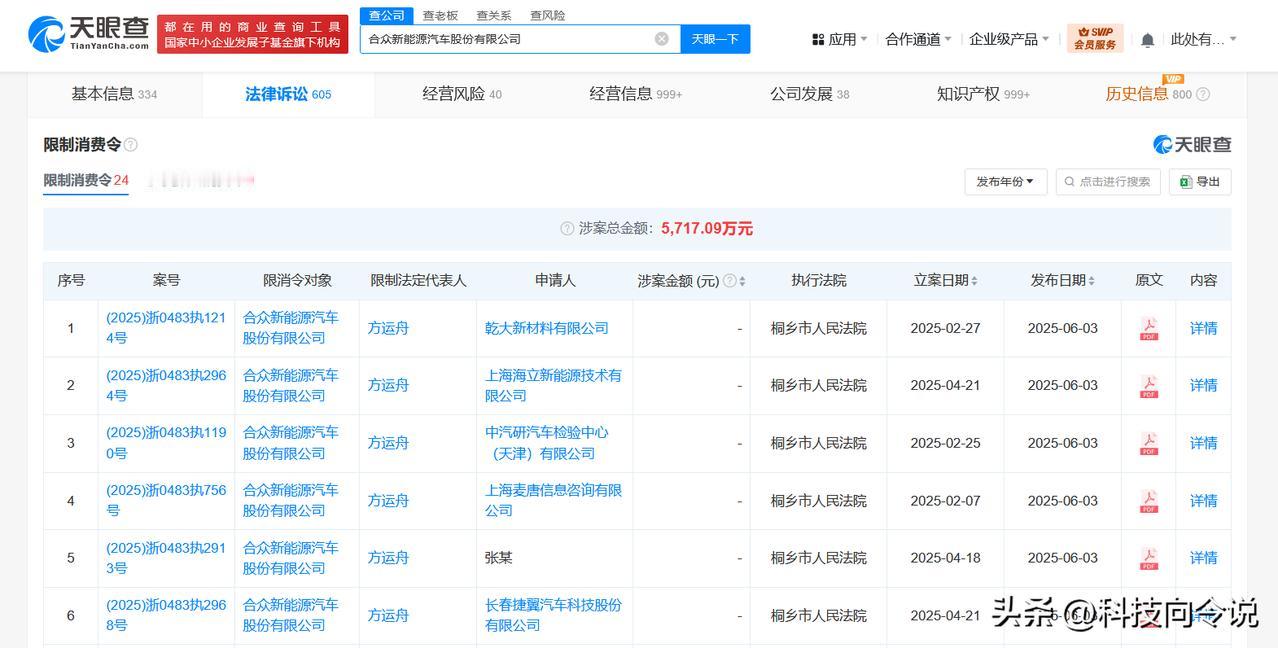This screenshot has height=648, width=1278.
Task: Open case (2025)浙0483执1190号
Action: 166,443
